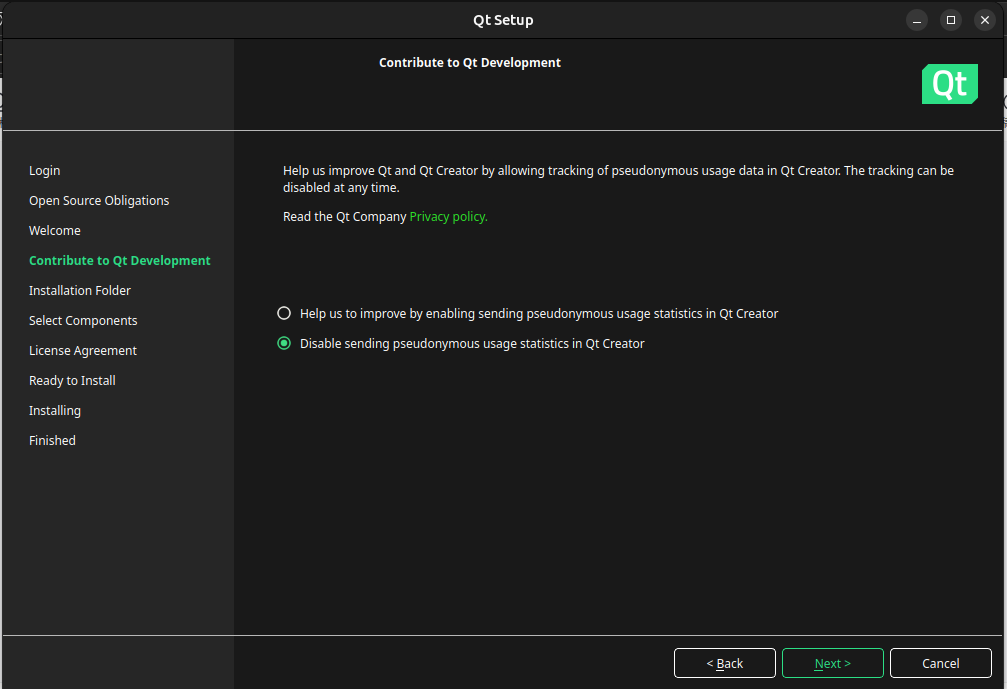1007x689 pixels.
Task: Go back to previous setup page
Action: point(725,663)
